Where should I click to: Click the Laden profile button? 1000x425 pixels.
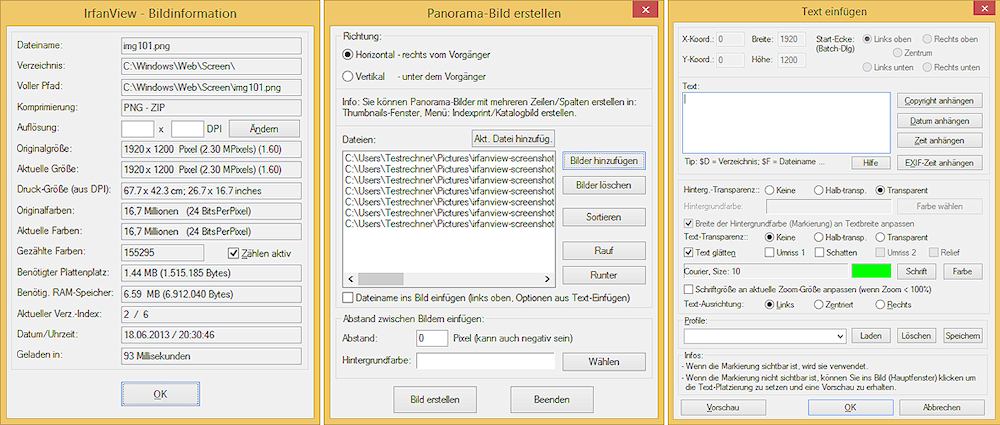pos(871,336)
